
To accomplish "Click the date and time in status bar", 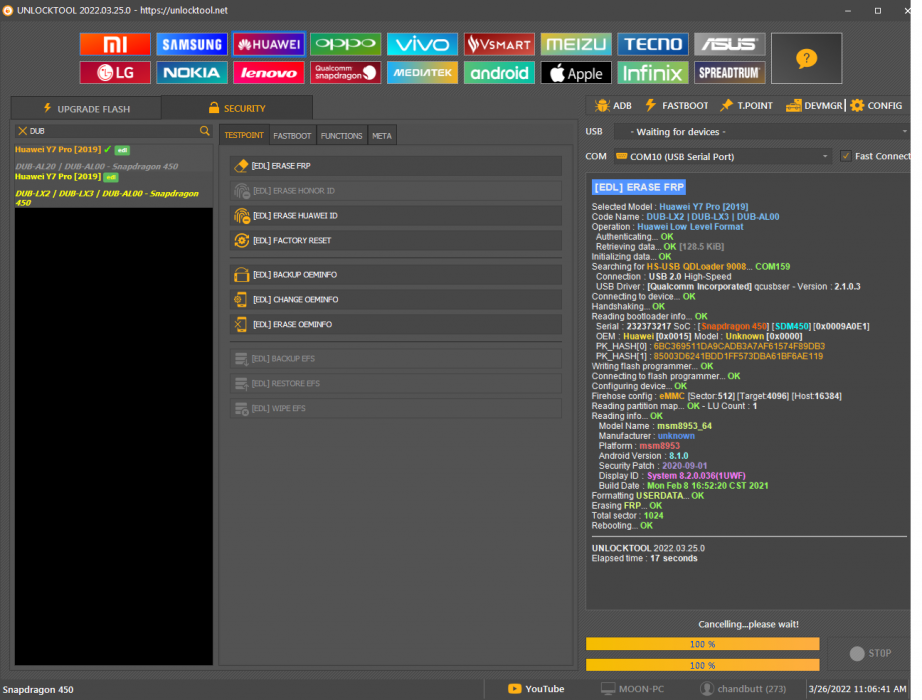I will [857, 689].
